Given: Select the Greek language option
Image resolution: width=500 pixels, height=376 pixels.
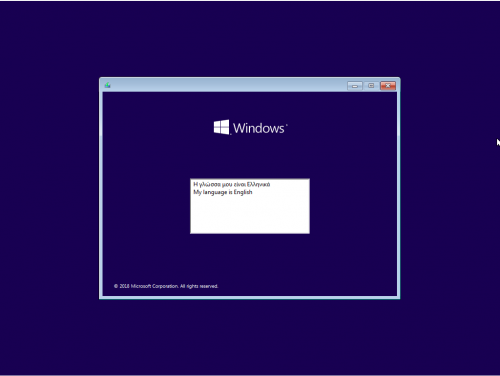Looking at the screenshot, I should [232, 184].
